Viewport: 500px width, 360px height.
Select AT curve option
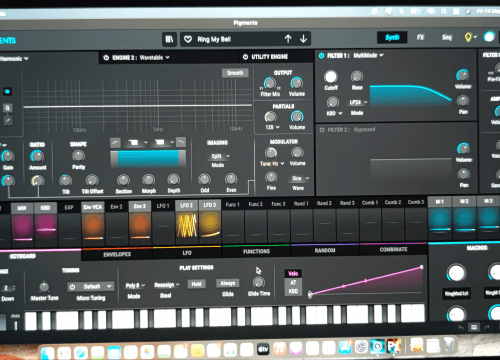point(293,283)
